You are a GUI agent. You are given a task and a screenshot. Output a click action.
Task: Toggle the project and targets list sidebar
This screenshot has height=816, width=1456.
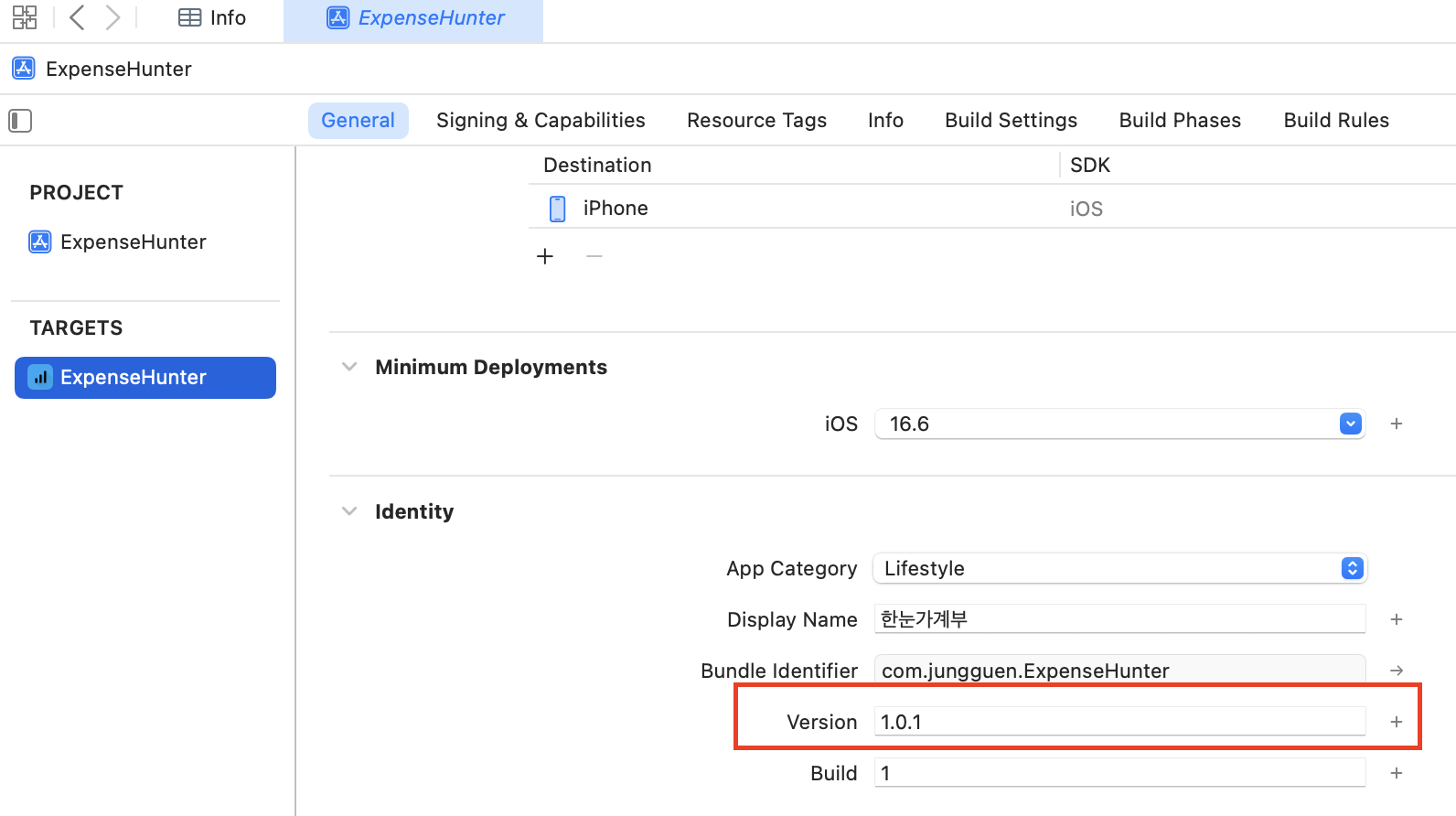point(20,121)
